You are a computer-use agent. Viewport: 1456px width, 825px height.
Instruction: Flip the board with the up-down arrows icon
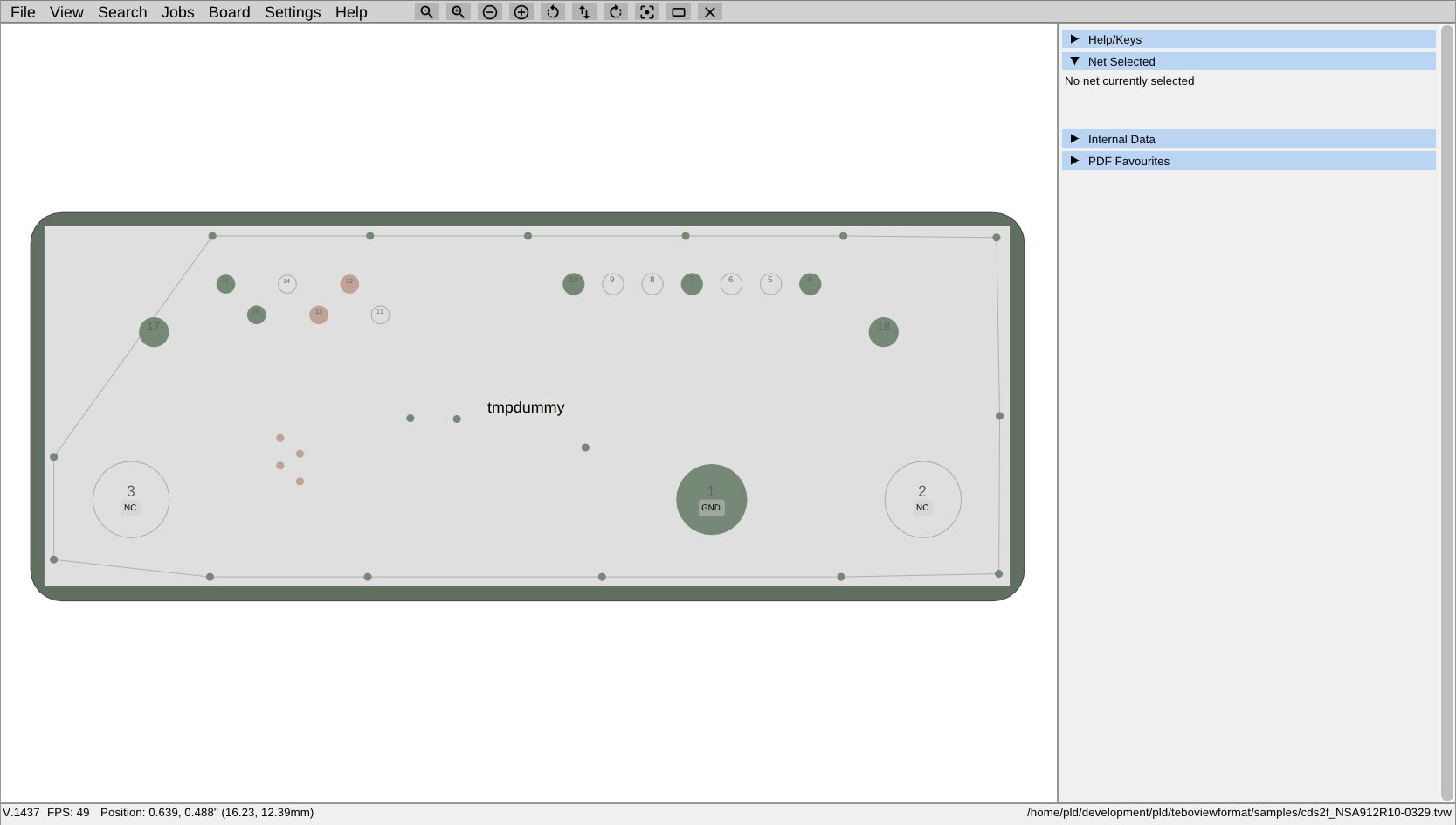tap(584, 12)
